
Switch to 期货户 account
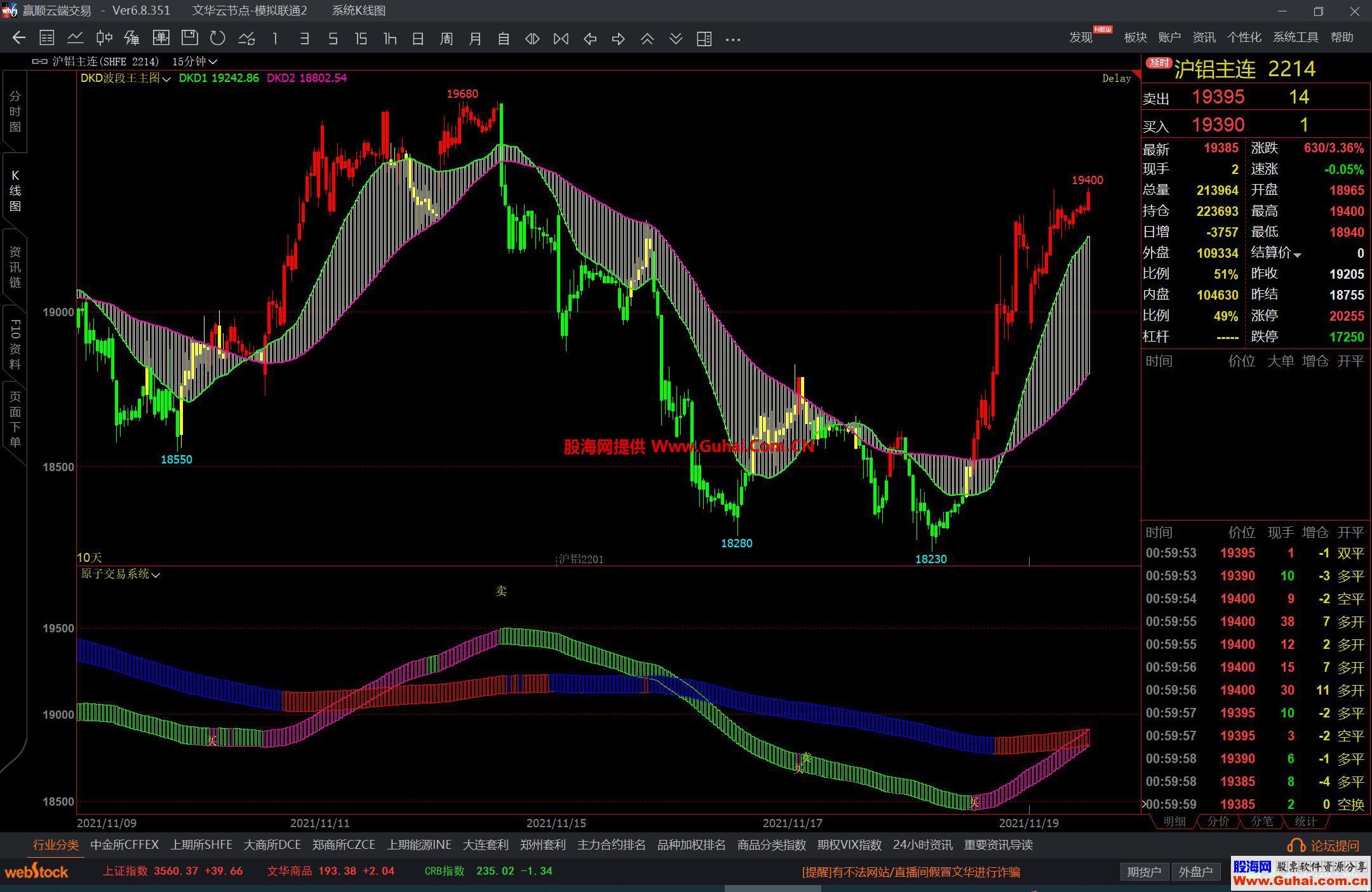click(x=1143, y=872)
